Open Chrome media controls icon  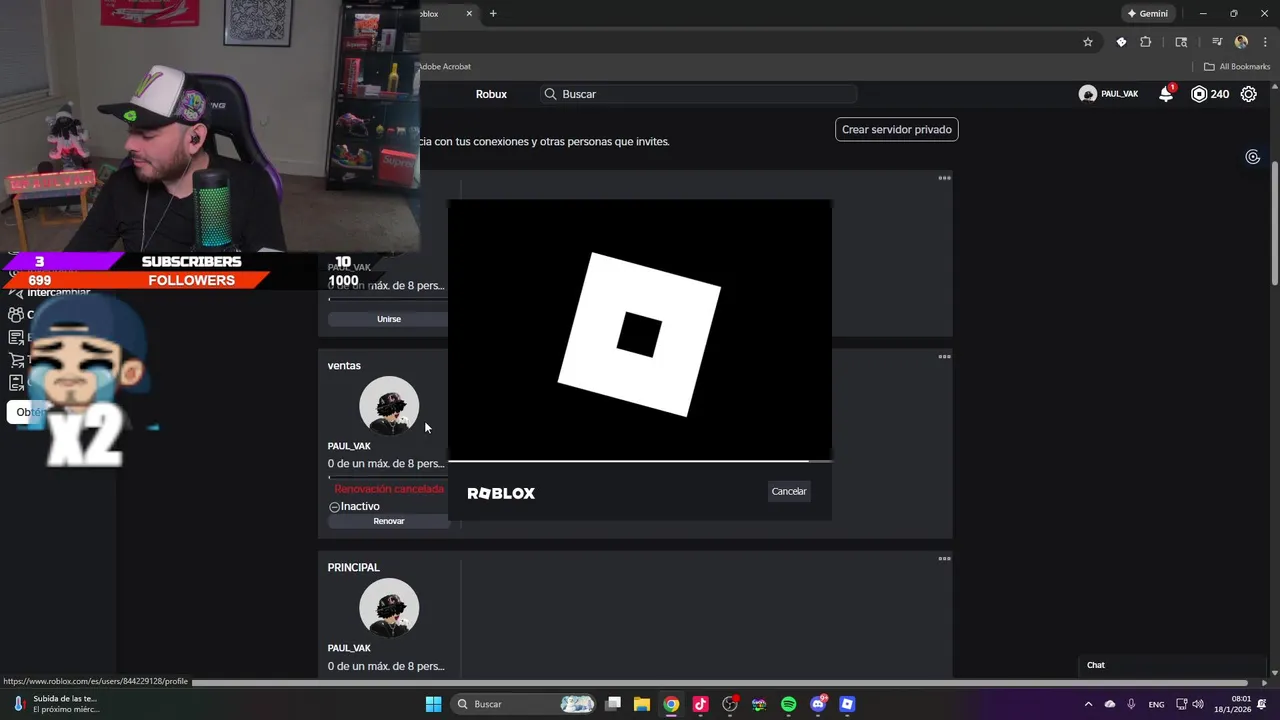(1217, 42)
